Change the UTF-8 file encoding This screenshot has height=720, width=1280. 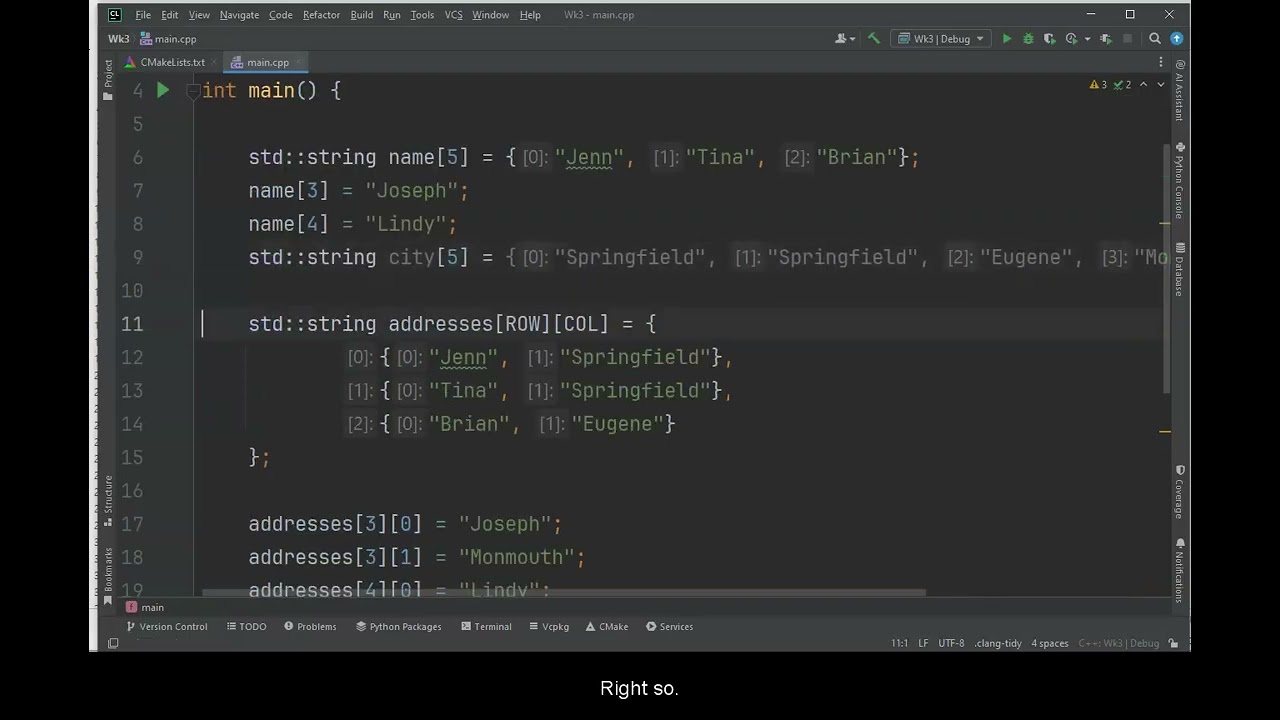pyautogui.click(x=951, y=644)
